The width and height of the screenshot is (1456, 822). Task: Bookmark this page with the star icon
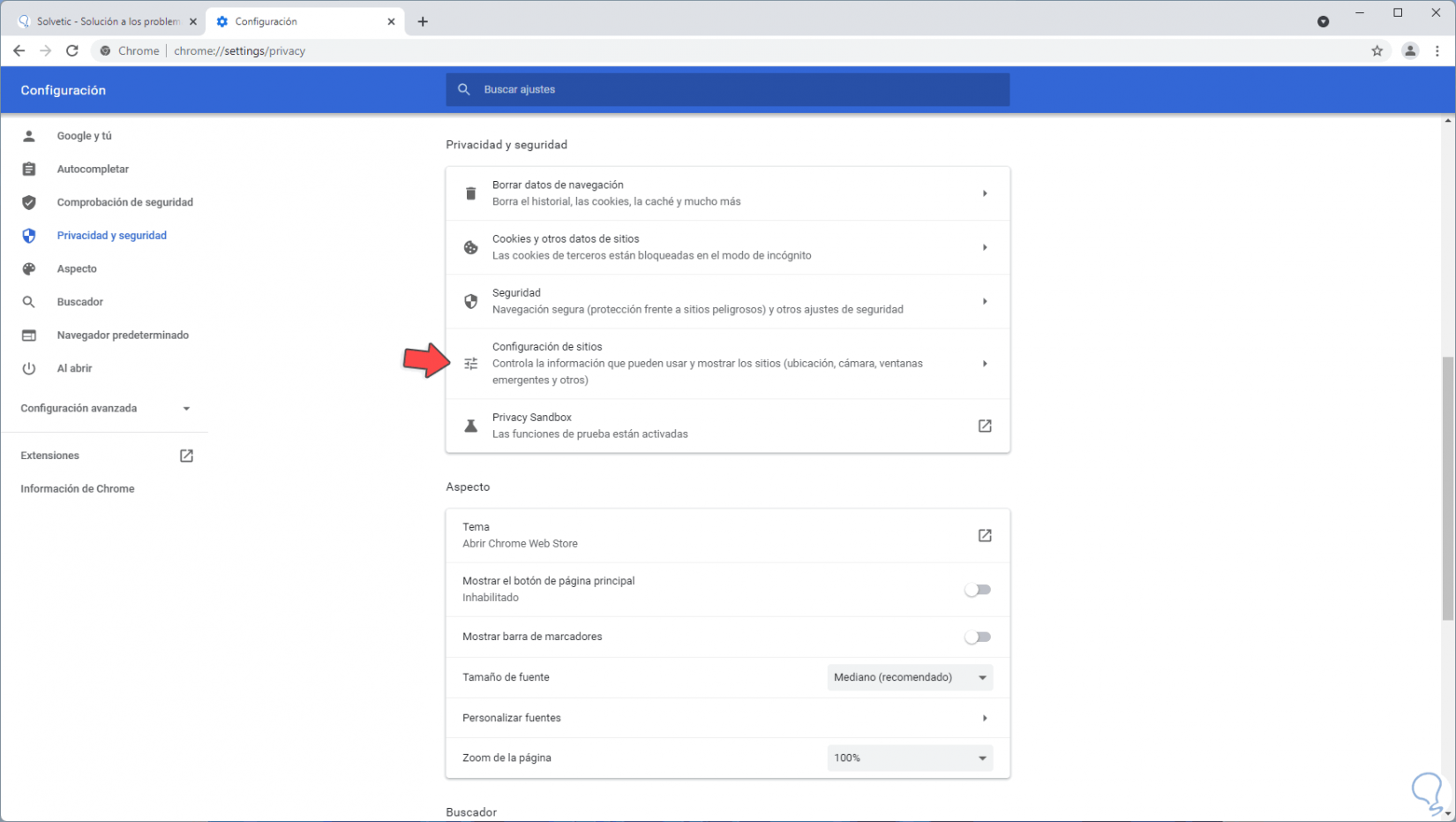pyautogui.click(x=1377, y=50)
